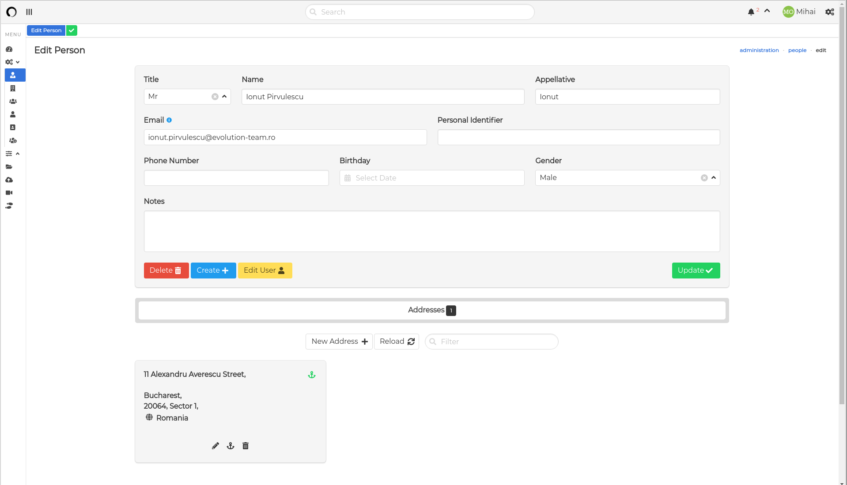Click the green checkmark beside Edit Person tab
Screen dimensions: 847x485
(71, 30)
